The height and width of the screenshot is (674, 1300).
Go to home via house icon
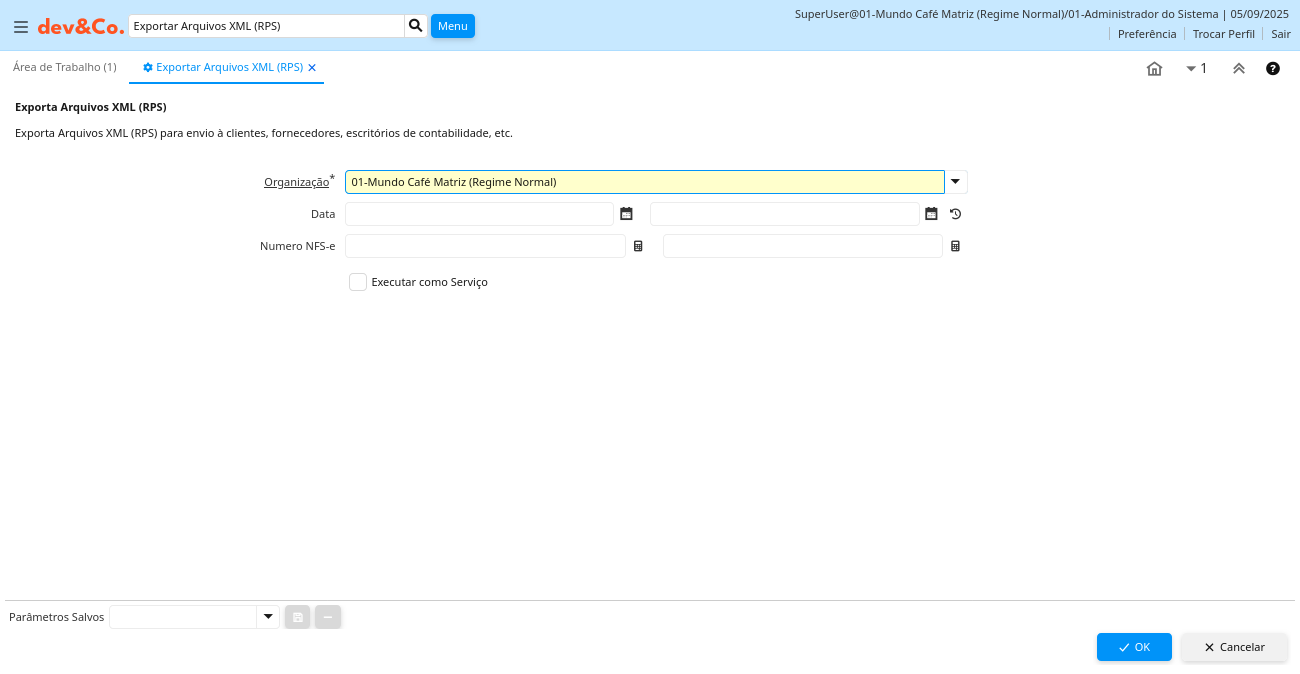point(1154,69)
